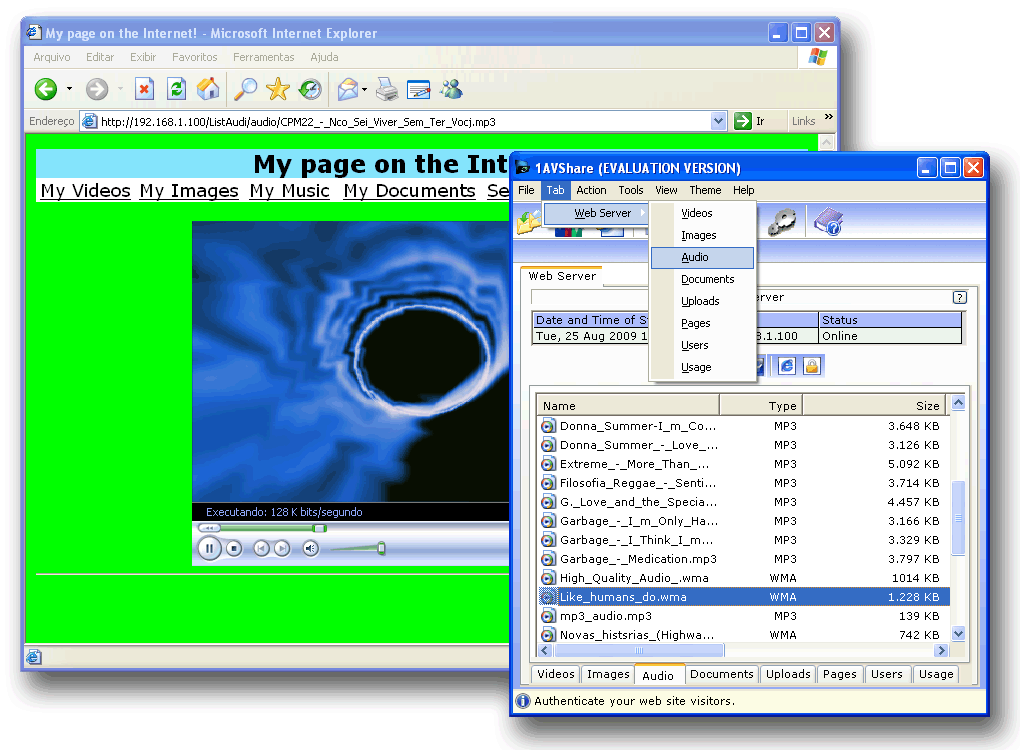
Task: Select the High_Quality_Audio_.wma file
Action: click(x=744, y=578)
